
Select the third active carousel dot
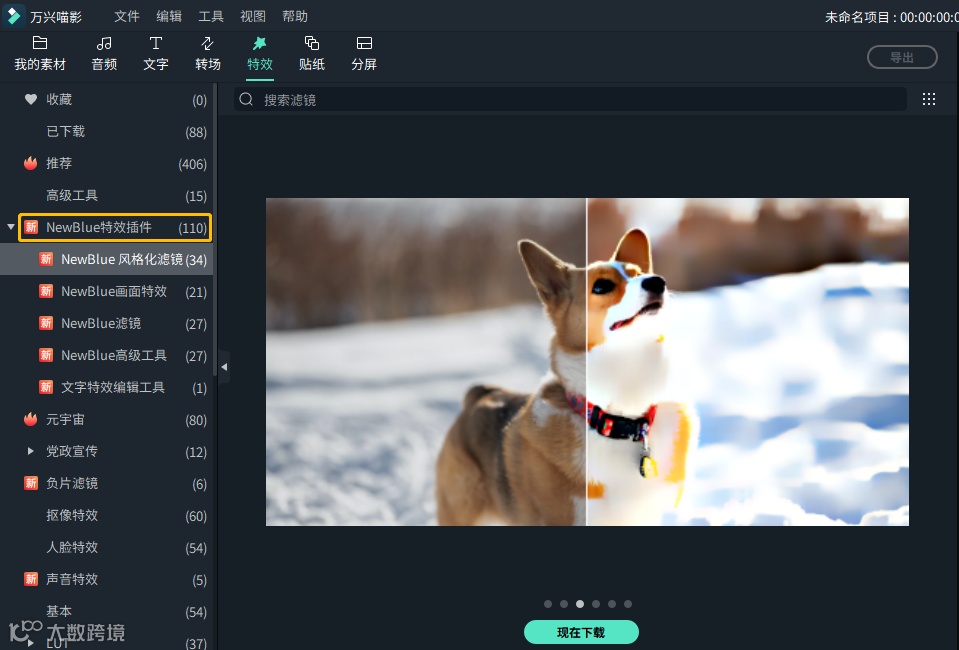[x=580, y=604]
